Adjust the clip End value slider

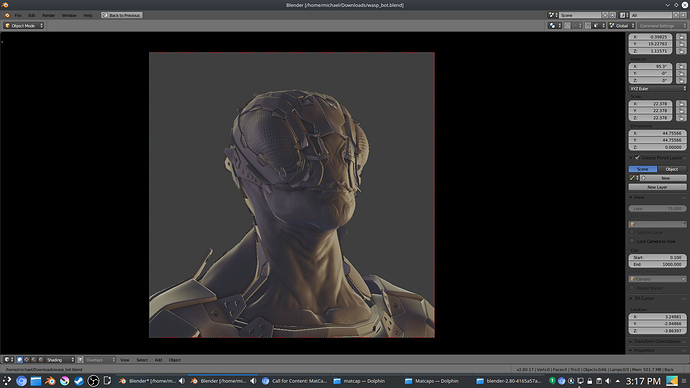coord(657,264)
